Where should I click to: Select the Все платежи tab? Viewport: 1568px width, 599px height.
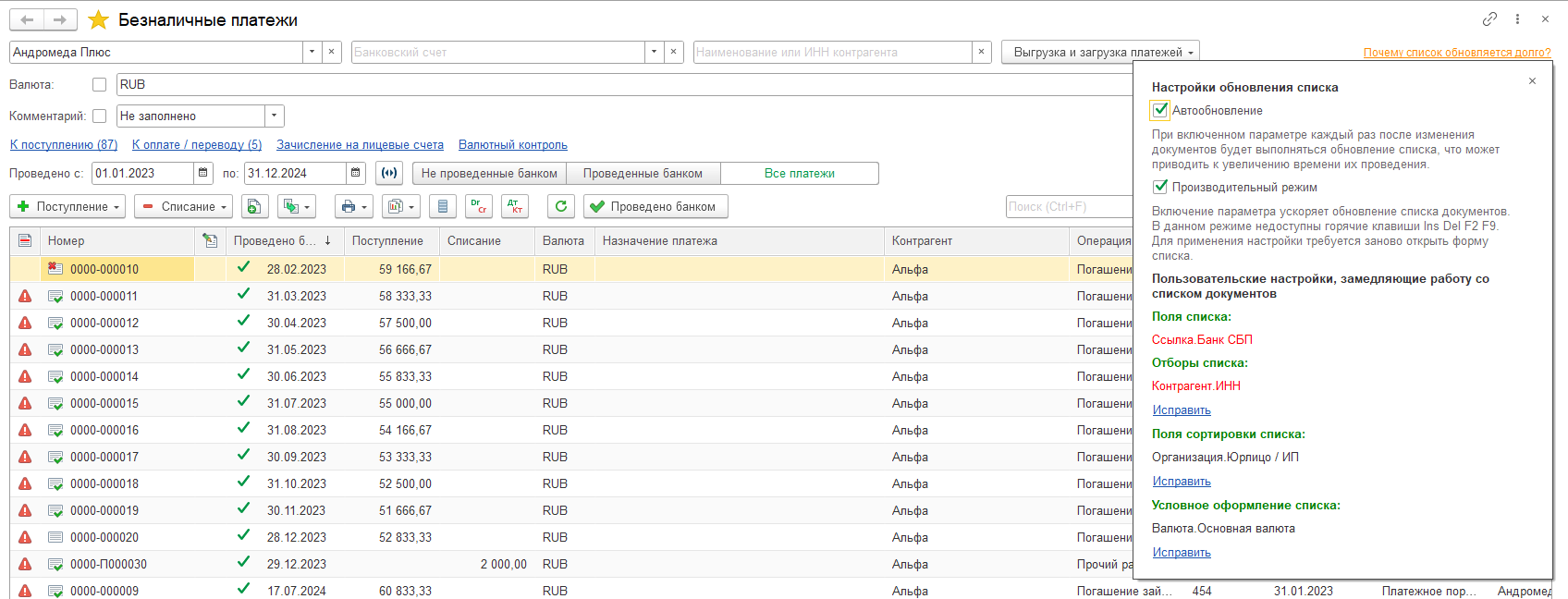tap(799, 174)
